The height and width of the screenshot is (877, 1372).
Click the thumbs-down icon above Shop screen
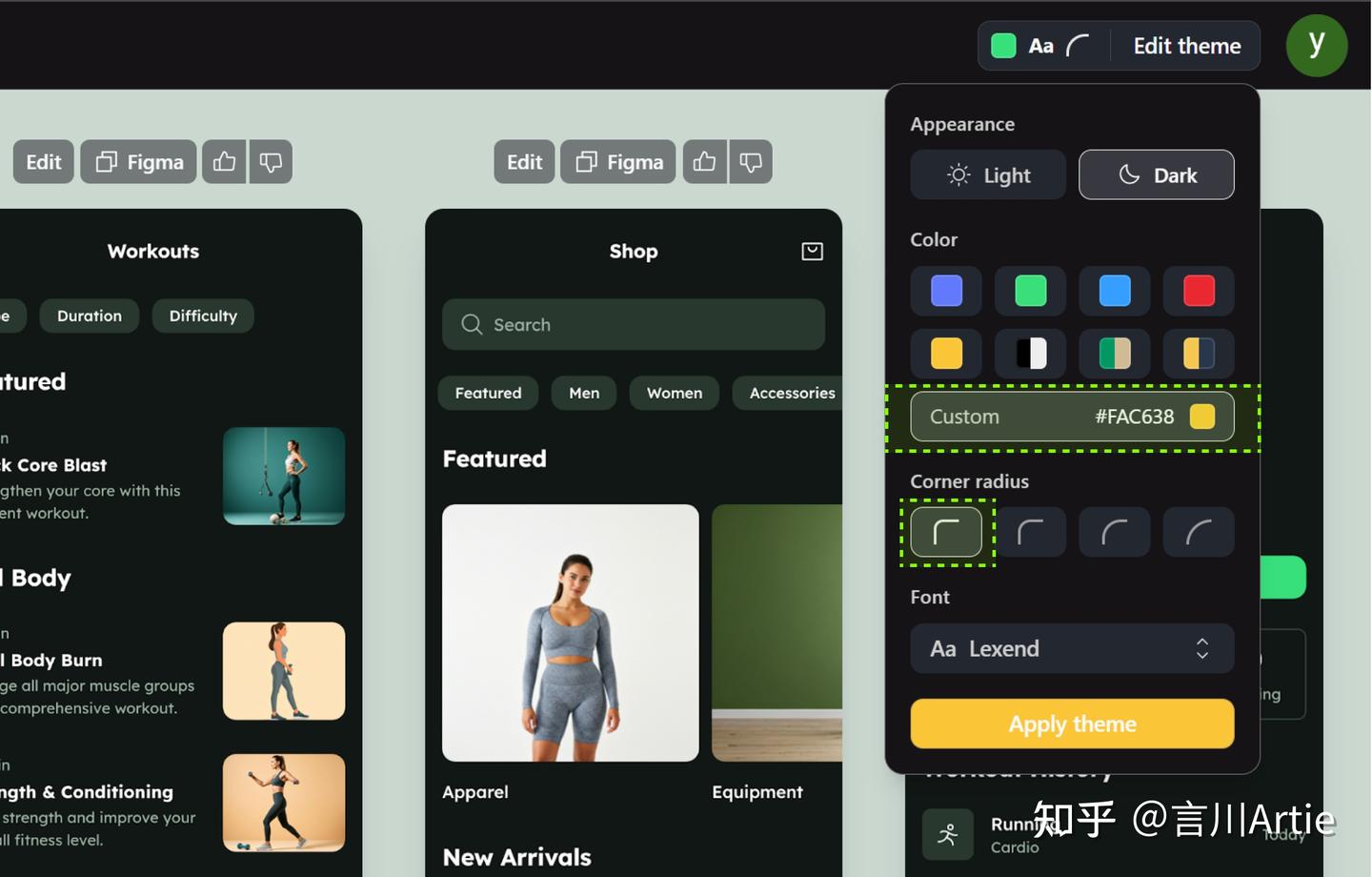tap(751, 162)
